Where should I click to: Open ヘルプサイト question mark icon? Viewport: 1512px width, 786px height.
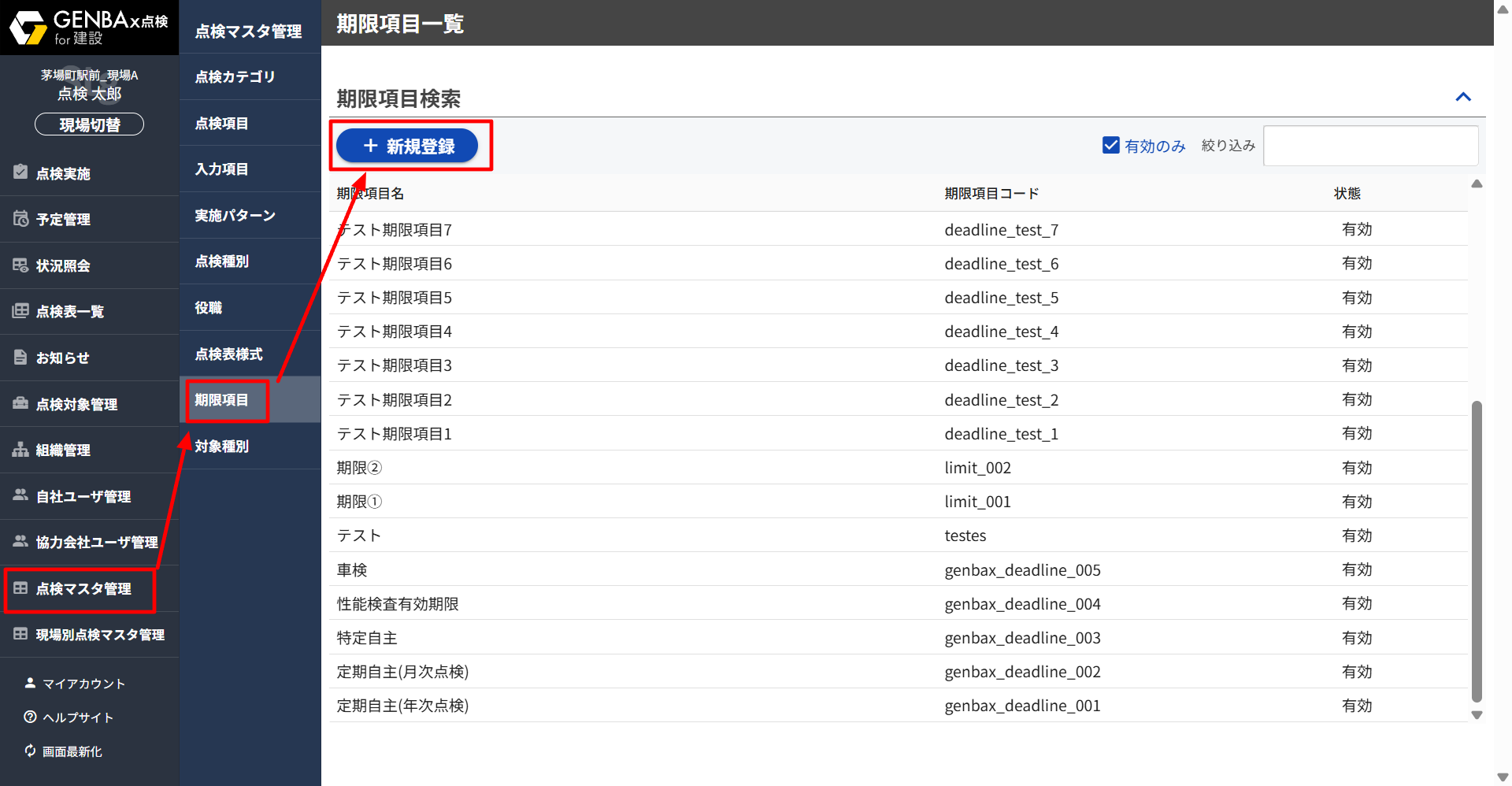(30, 717)
